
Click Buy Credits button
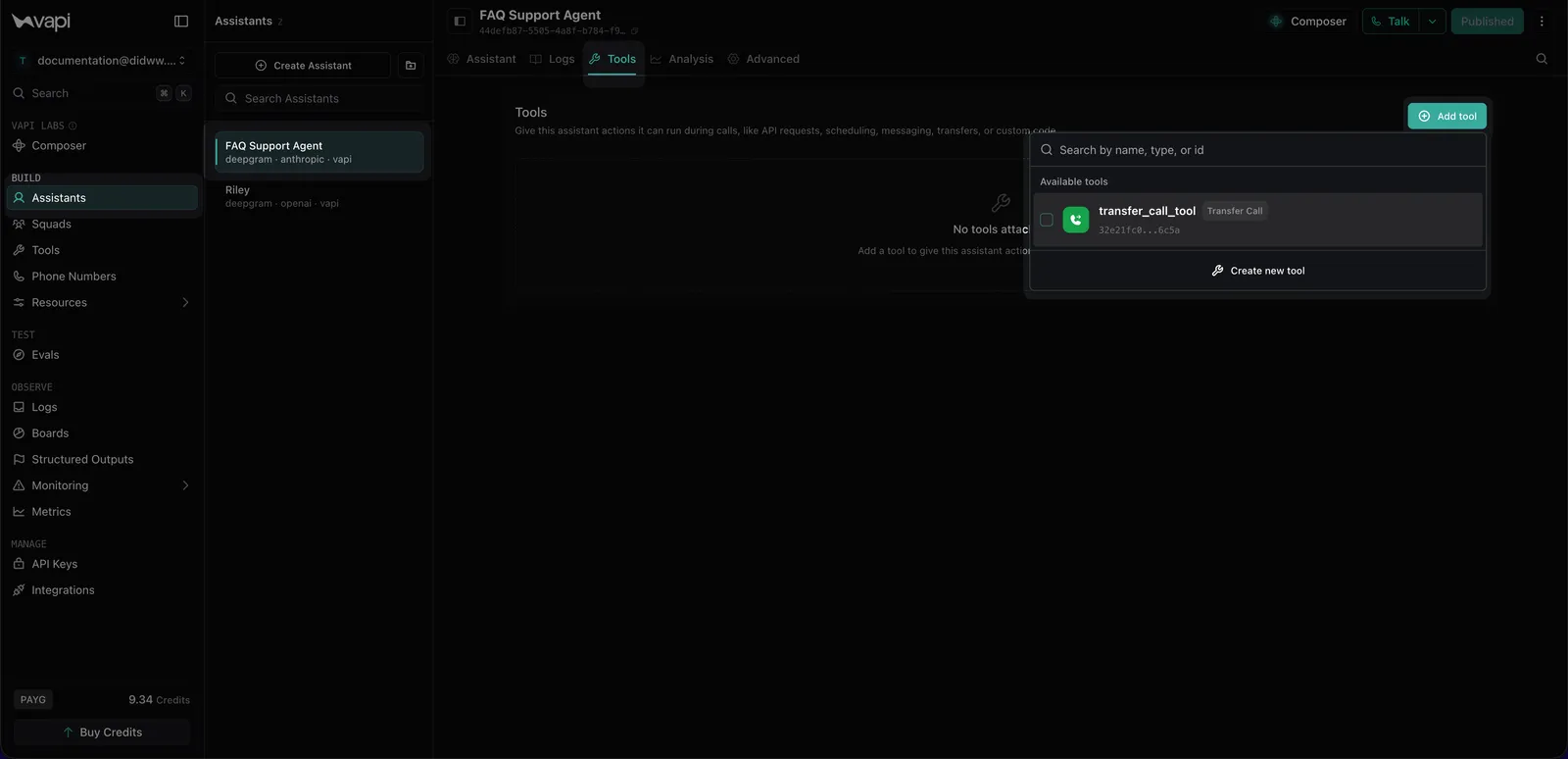102,733
